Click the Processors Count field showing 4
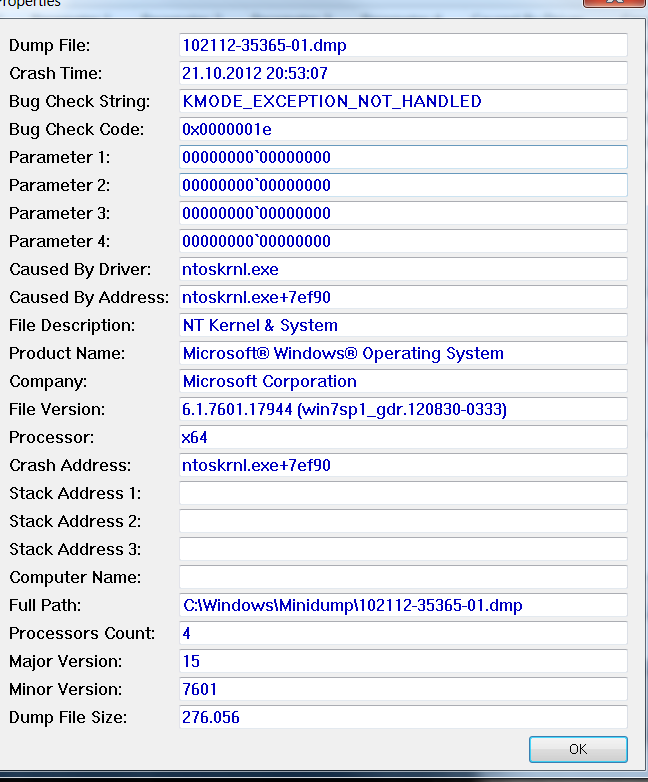Screen dimensions: 648x782 [403, 633]
